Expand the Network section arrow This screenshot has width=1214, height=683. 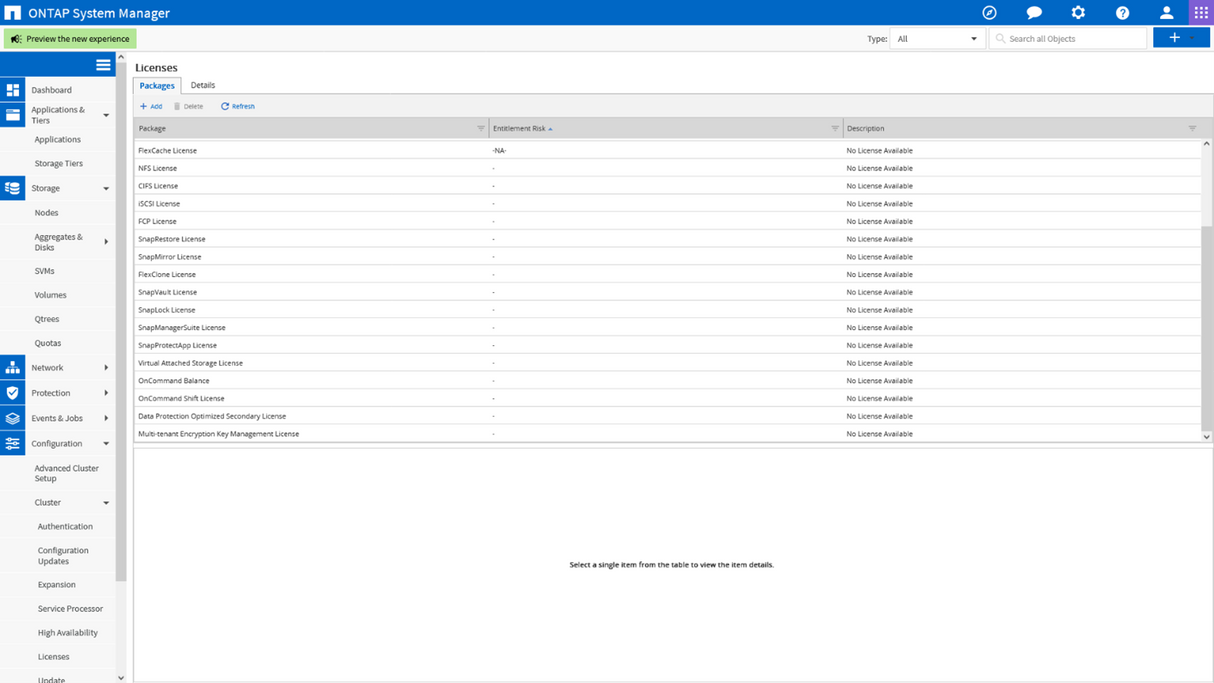(106, 368)
